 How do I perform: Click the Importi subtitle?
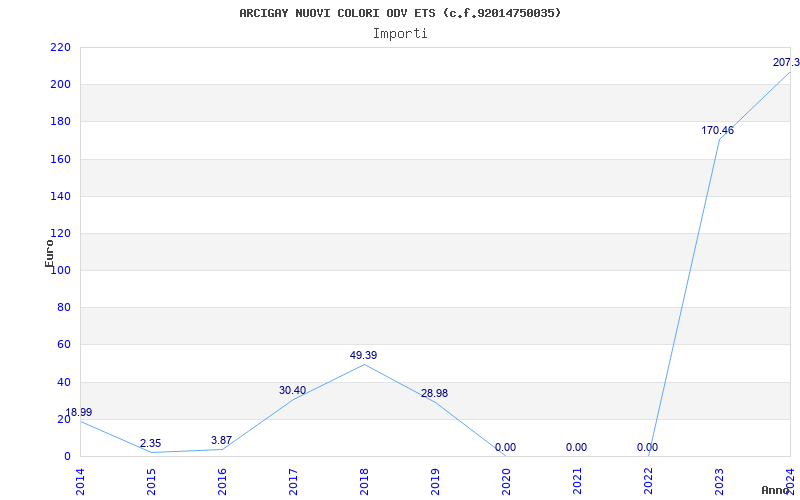pyautogui.click(x=400, y=34)
